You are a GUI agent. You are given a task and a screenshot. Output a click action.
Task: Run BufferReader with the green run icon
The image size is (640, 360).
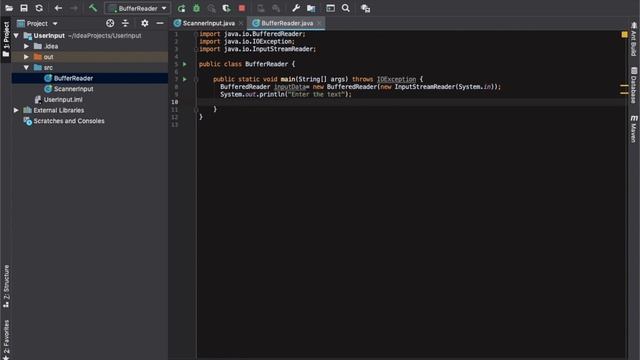181,8
